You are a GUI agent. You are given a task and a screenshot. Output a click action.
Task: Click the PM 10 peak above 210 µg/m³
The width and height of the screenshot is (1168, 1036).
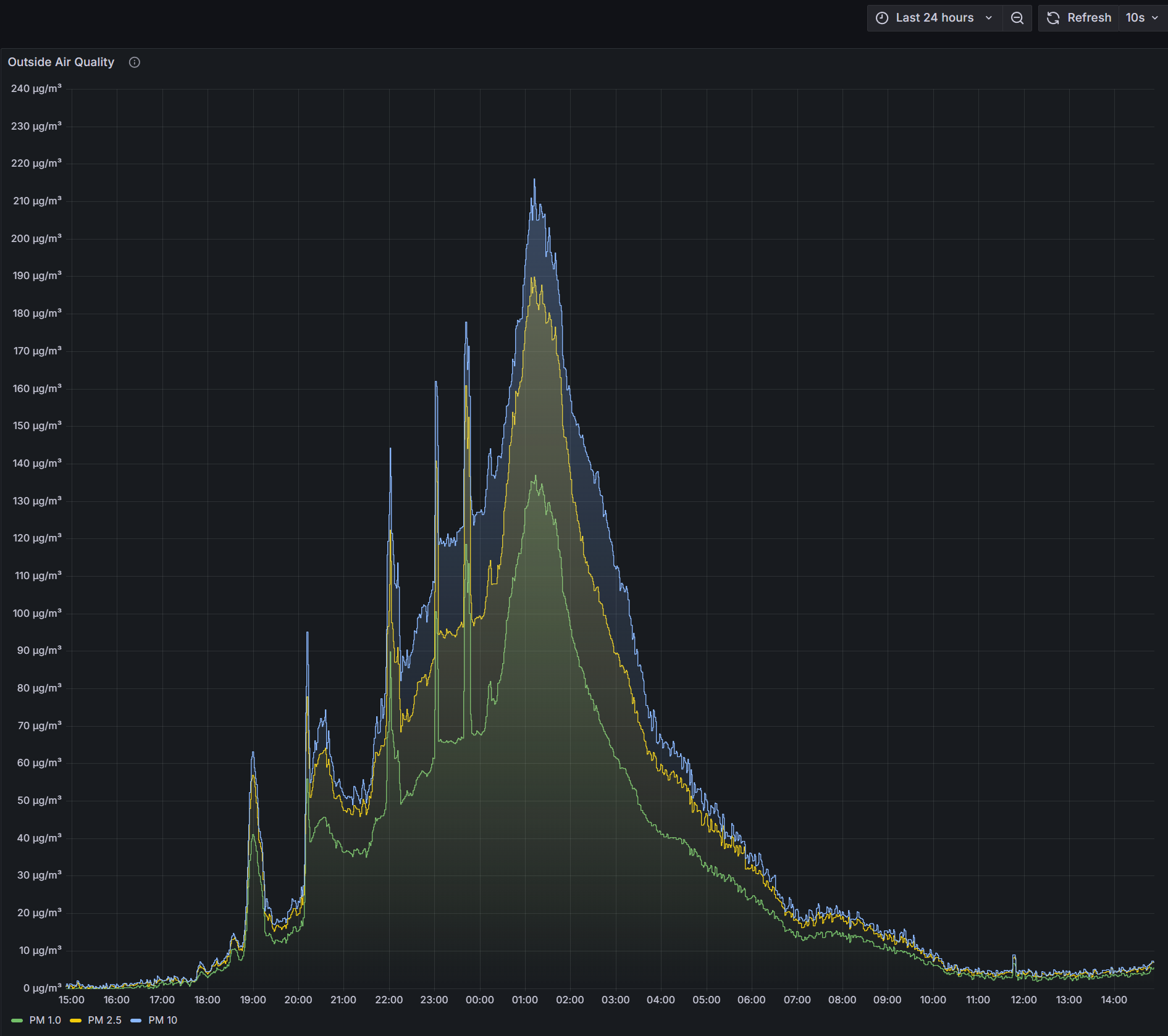point(534,180)
